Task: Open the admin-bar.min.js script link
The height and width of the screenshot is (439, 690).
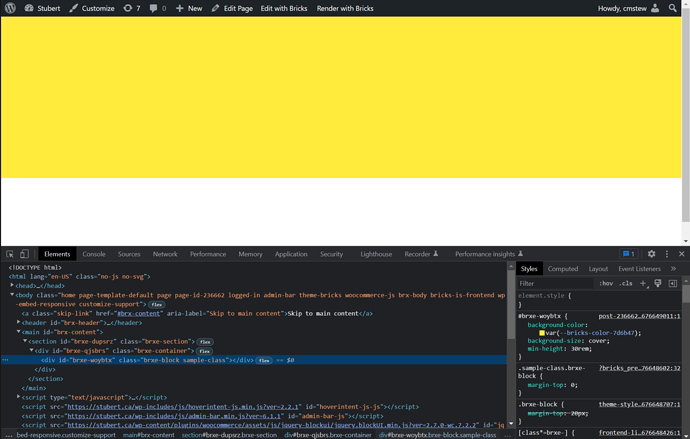Action: tap(174, 416)
